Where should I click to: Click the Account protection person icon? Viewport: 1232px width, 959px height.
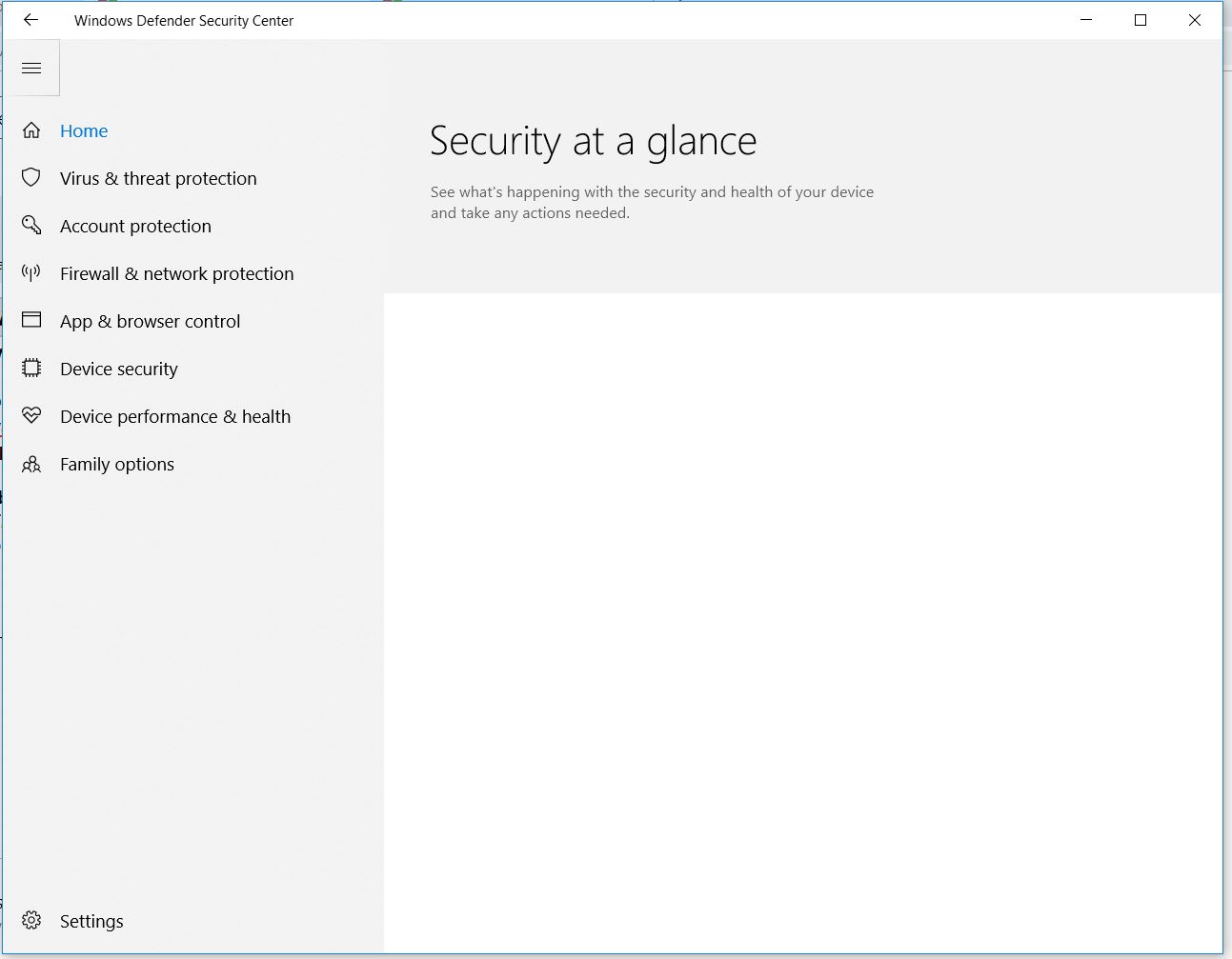(x=31, y=225)
